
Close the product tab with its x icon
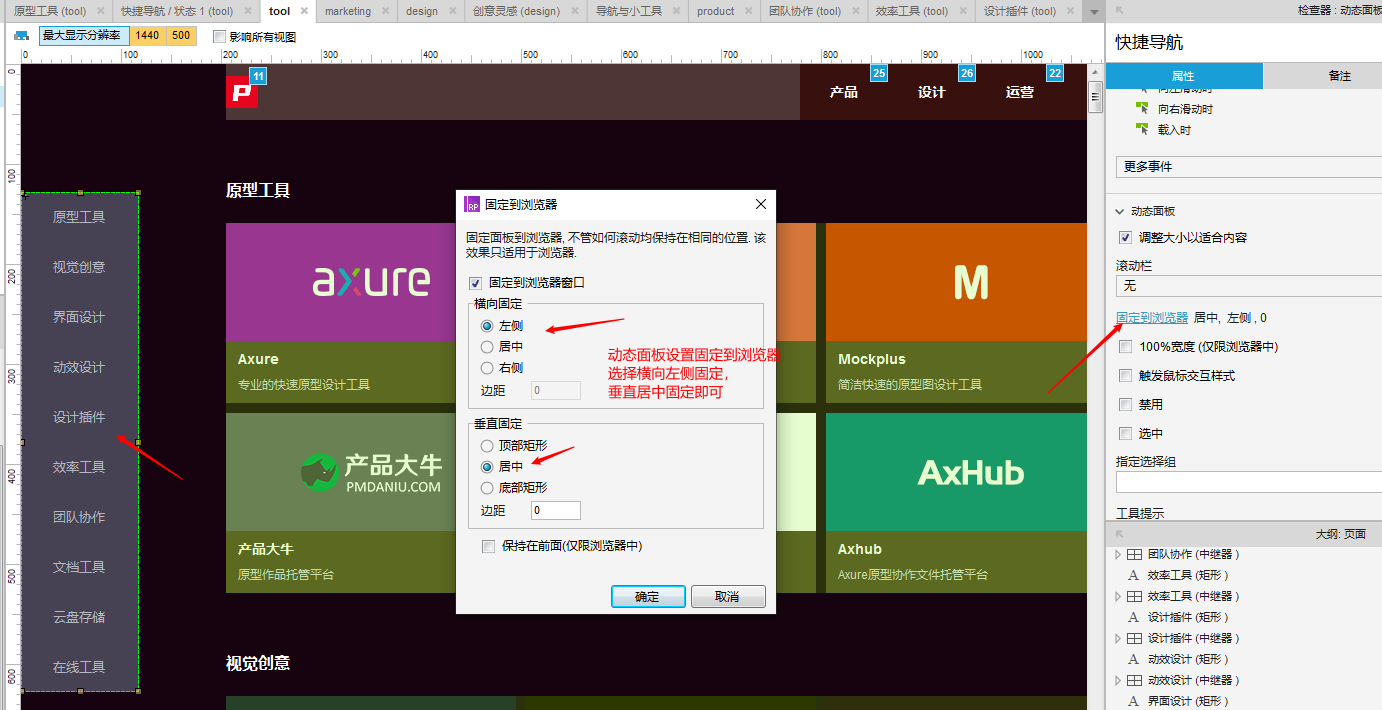(748, 12)
